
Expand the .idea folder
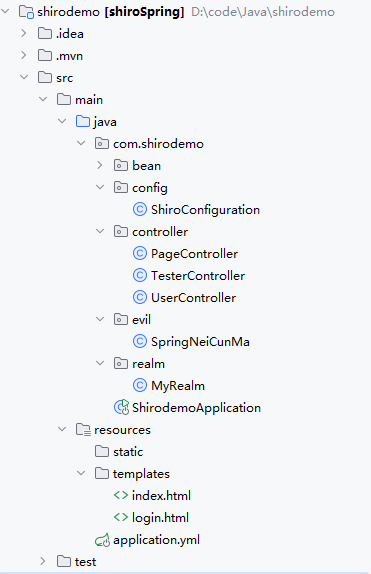tap(24, 33)
